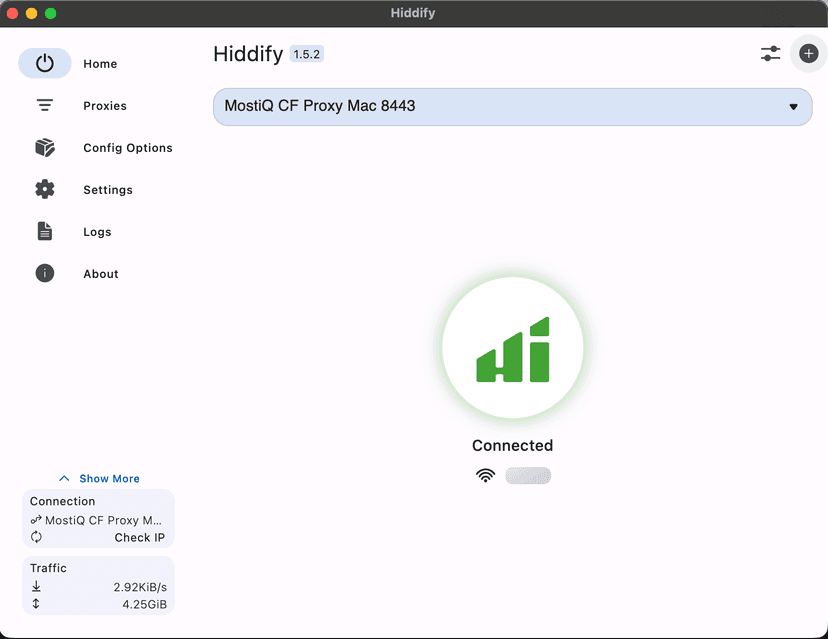This screenshot has height=639, width=828.
Task: Click the Proxies filter icon
Action: tap(45, 105)
